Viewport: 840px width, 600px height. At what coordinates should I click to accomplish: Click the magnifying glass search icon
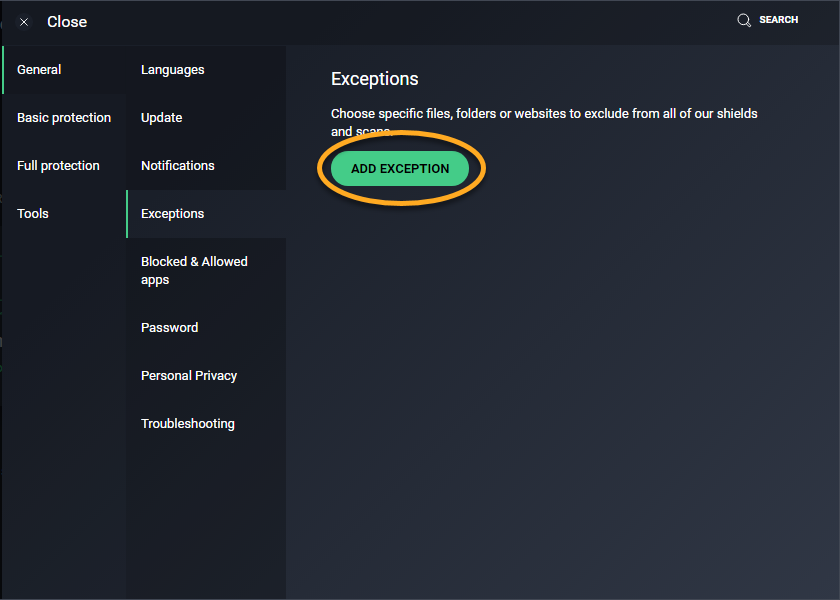click(x=744, y=20)
